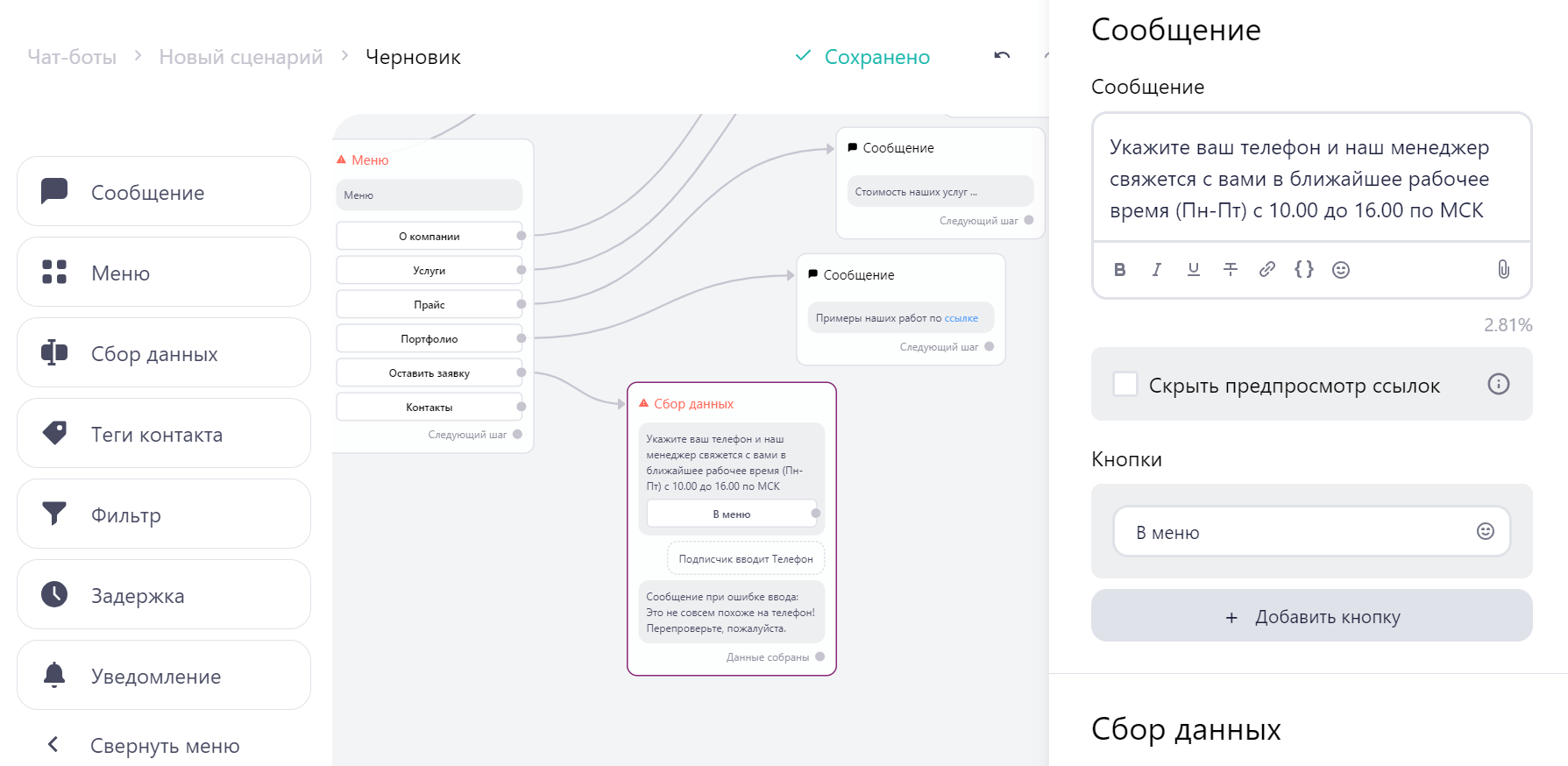Collapse sidebar with Свернуть меню arrow
The image size is (1568, 766).
(x=53, y=745)
